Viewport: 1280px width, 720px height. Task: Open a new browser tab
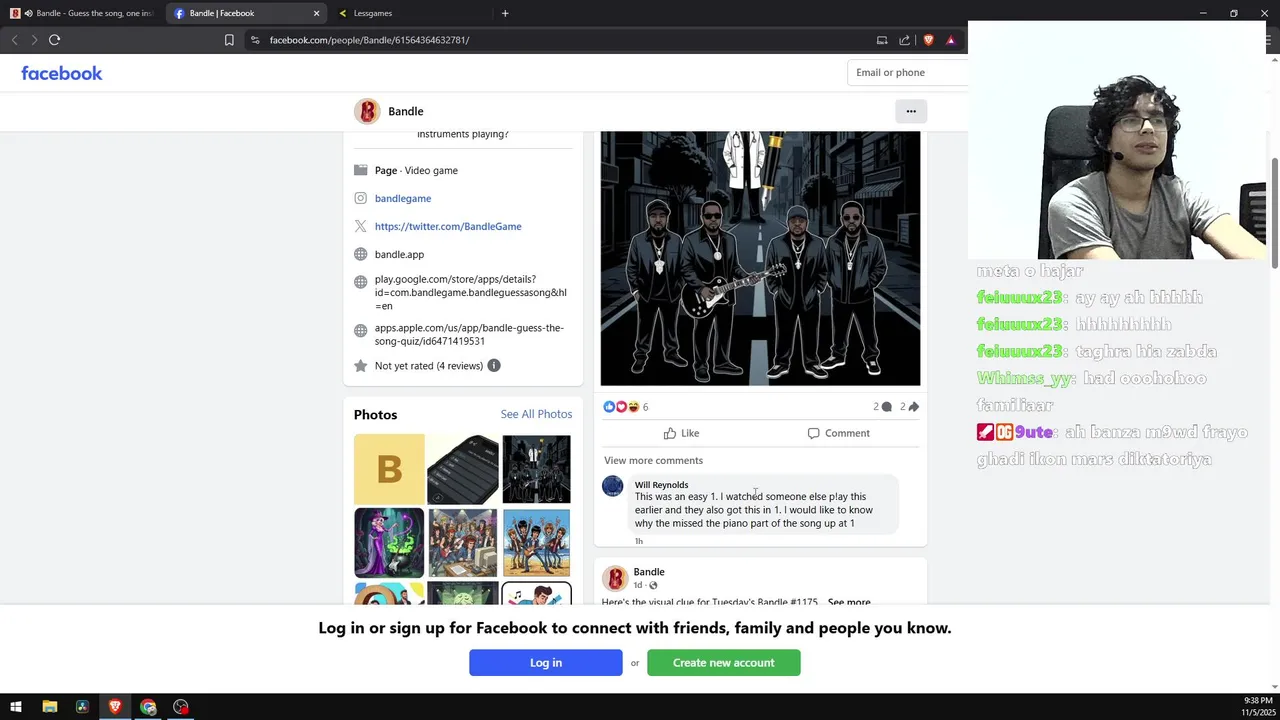pyautogui.click(x=505, y=13)
